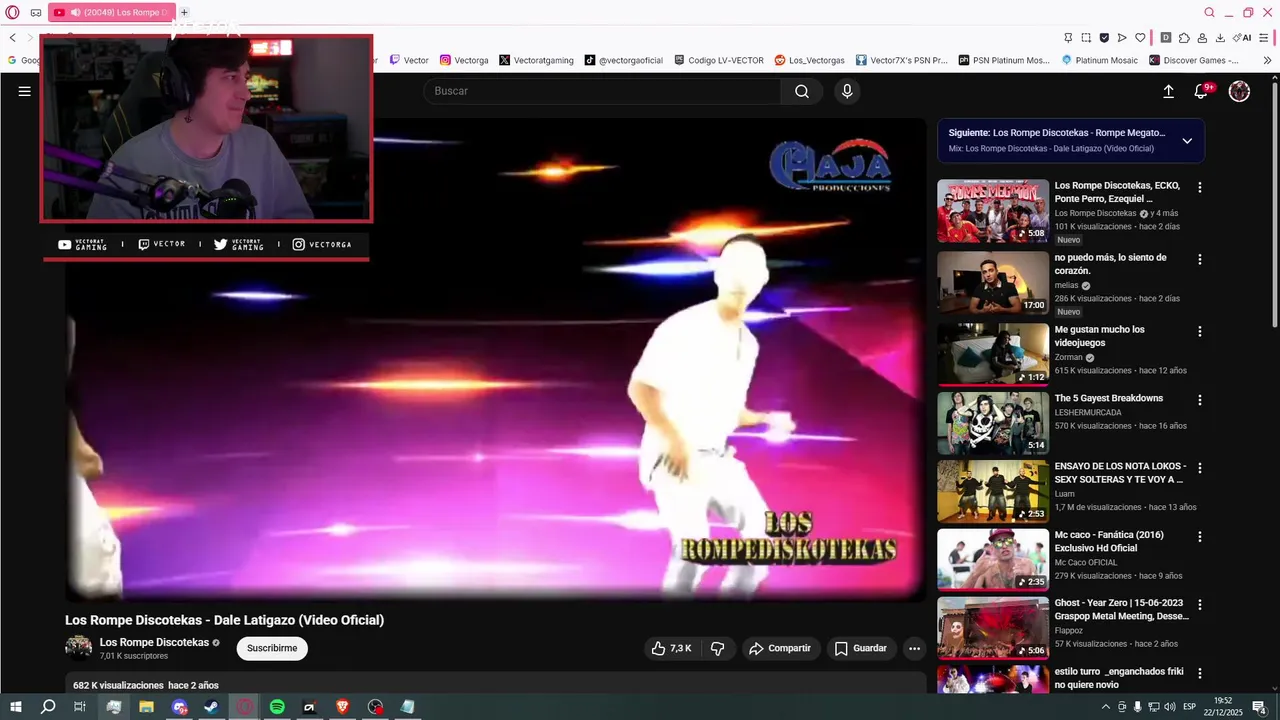Open options for 'Me gustan mucho los videojuegos'

click(1200, 331)
